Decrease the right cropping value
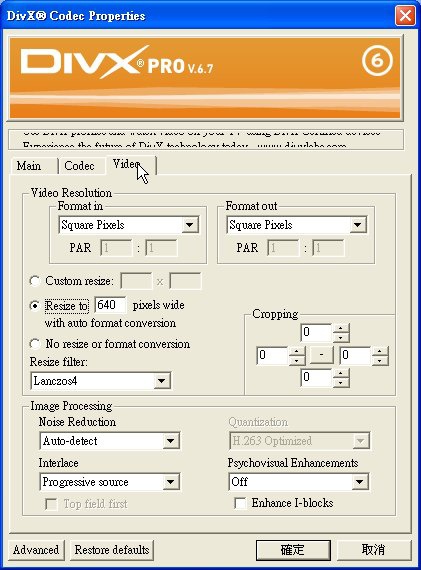Viewport: 421px width, 570px height. point(380,360)
